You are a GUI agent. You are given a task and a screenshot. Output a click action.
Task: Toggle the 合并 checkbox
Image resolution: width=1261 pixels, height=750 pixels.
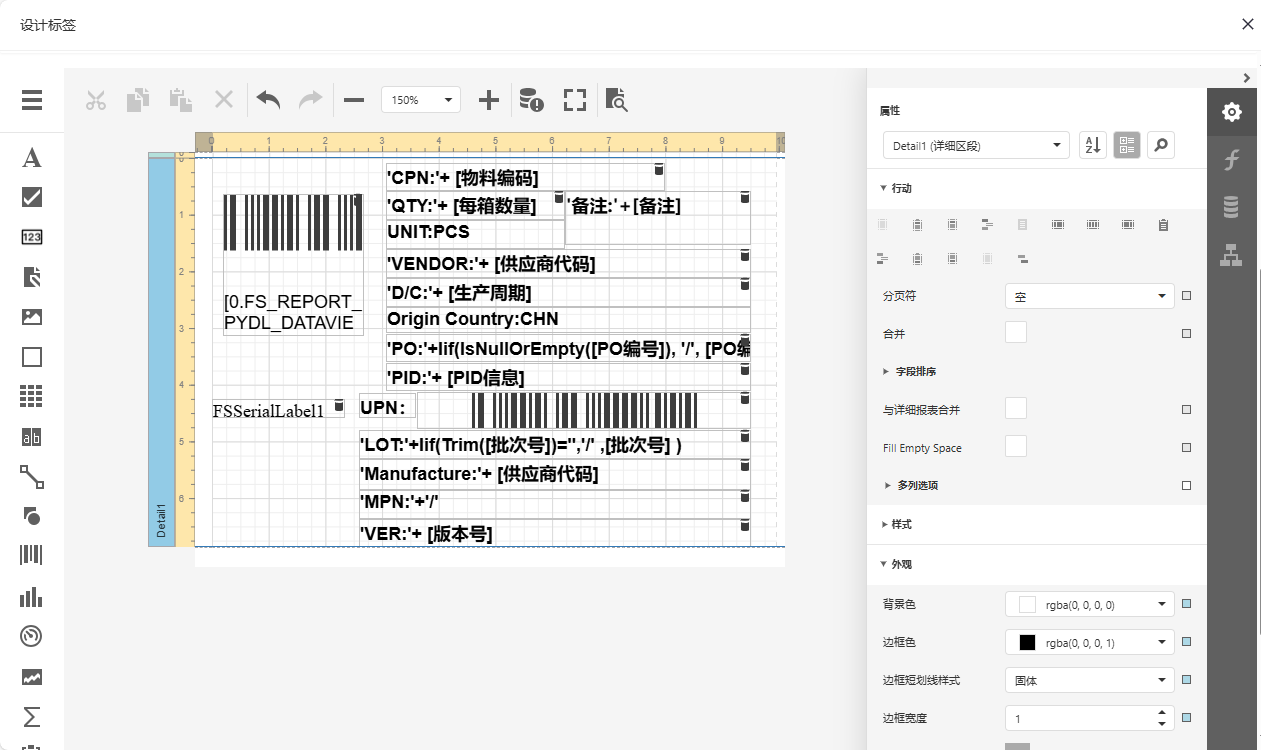tap(1016, 333)
